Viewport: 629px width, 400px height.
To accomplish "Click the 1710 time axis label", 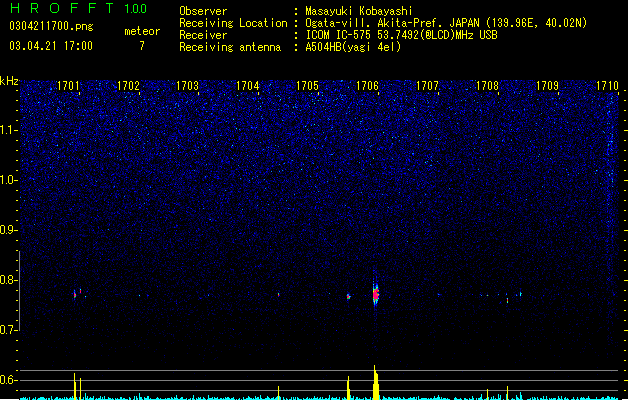I will (x=607, y=86).
